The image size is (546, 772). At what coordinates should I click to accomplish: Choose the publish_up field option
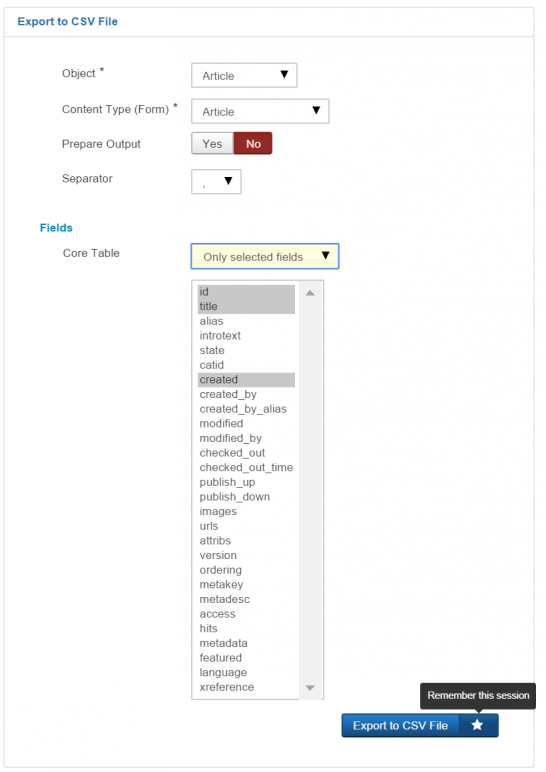click(246, 482)
